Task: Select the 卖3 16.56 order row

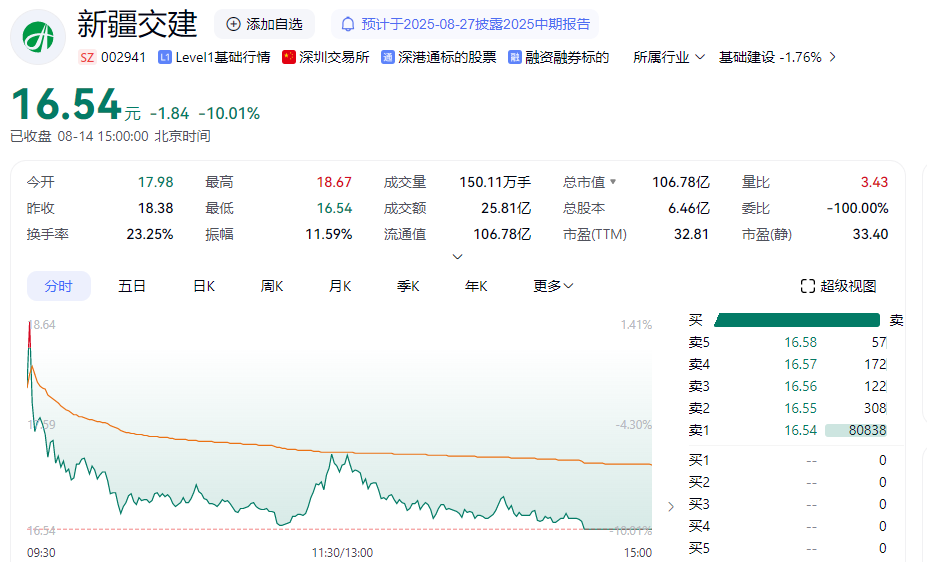Action: 787,386
